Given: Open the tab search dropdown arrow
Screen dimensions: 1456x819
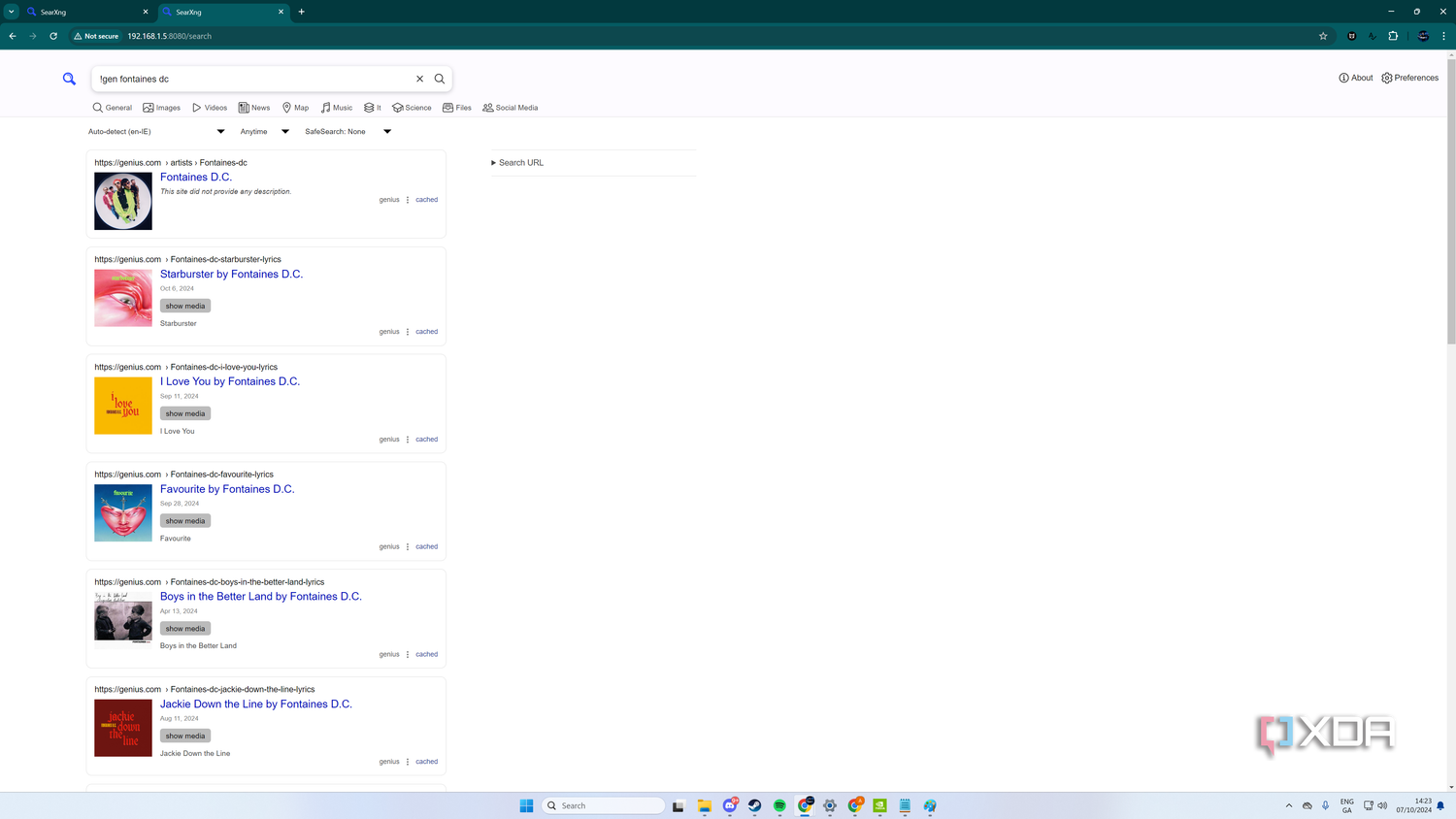Looking at the screenshot, I should [12, 12].
